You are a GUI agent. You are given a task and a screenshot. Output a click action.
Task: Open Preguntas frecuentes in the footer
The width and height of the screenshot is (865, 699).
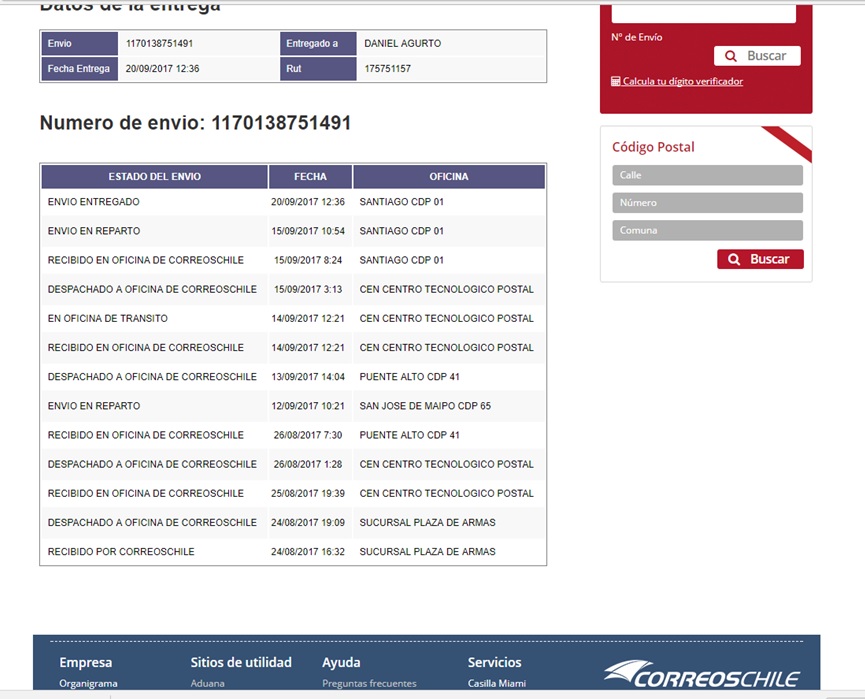click(369, 684)
